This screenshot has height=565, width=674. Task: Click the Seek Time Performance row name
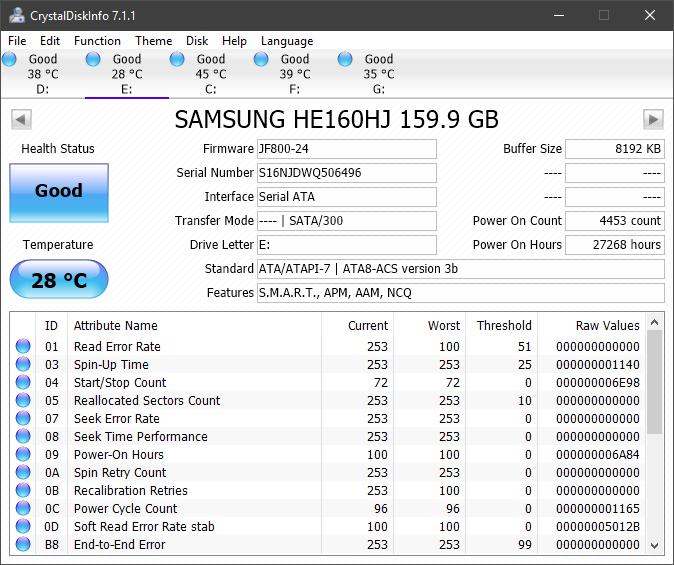click(x=141, y=436)
